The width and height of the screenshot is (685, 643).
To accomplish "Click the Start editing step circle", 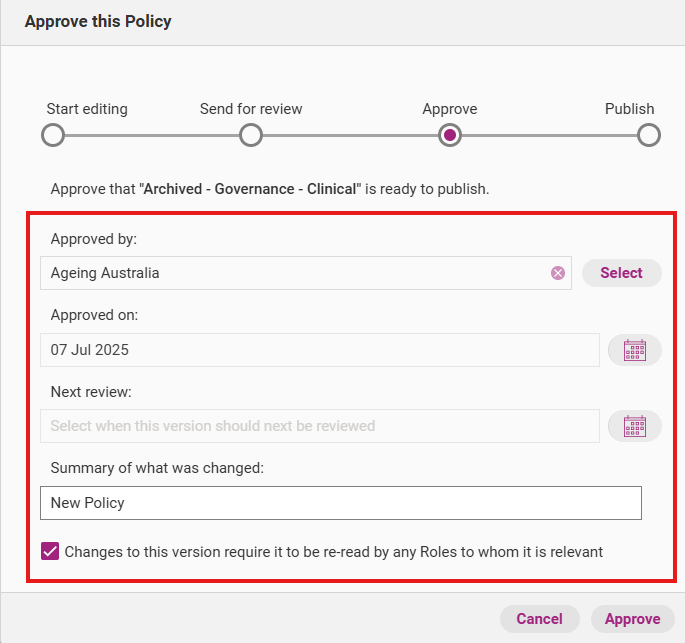I will tap(53, 135).
